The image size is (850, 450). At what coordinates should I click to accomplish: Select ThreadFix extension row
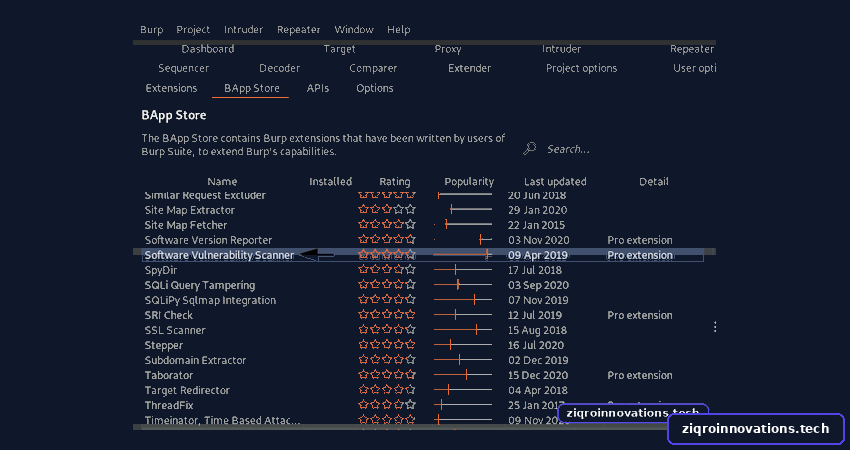pos(423,405)
